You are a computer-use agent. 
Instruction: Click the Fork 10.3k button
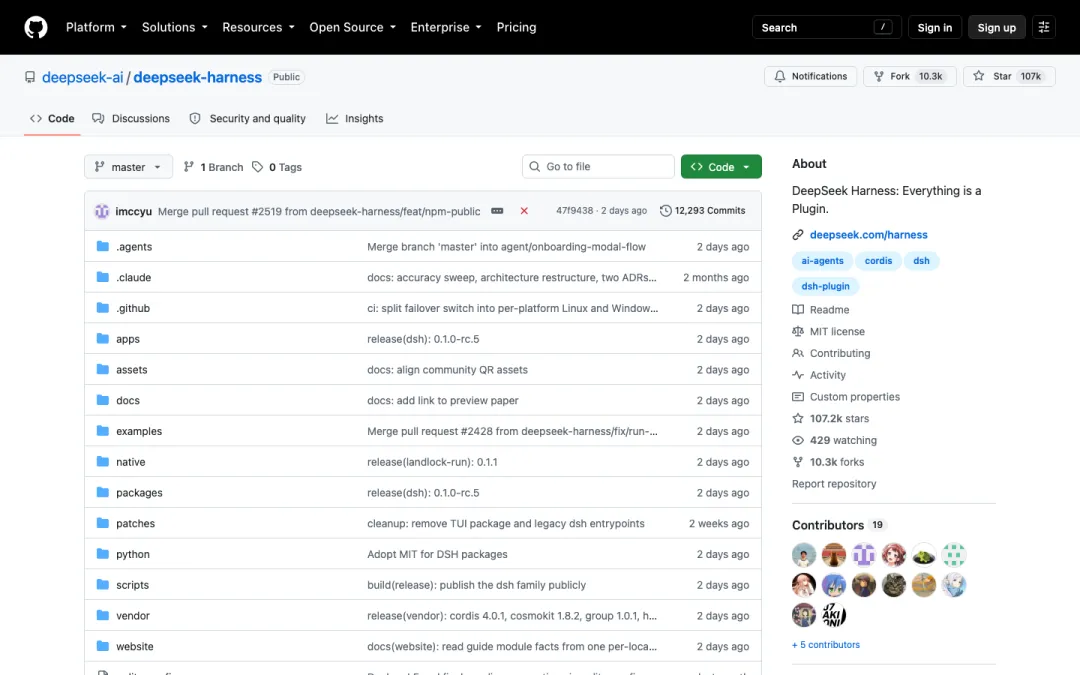(910, 76)
